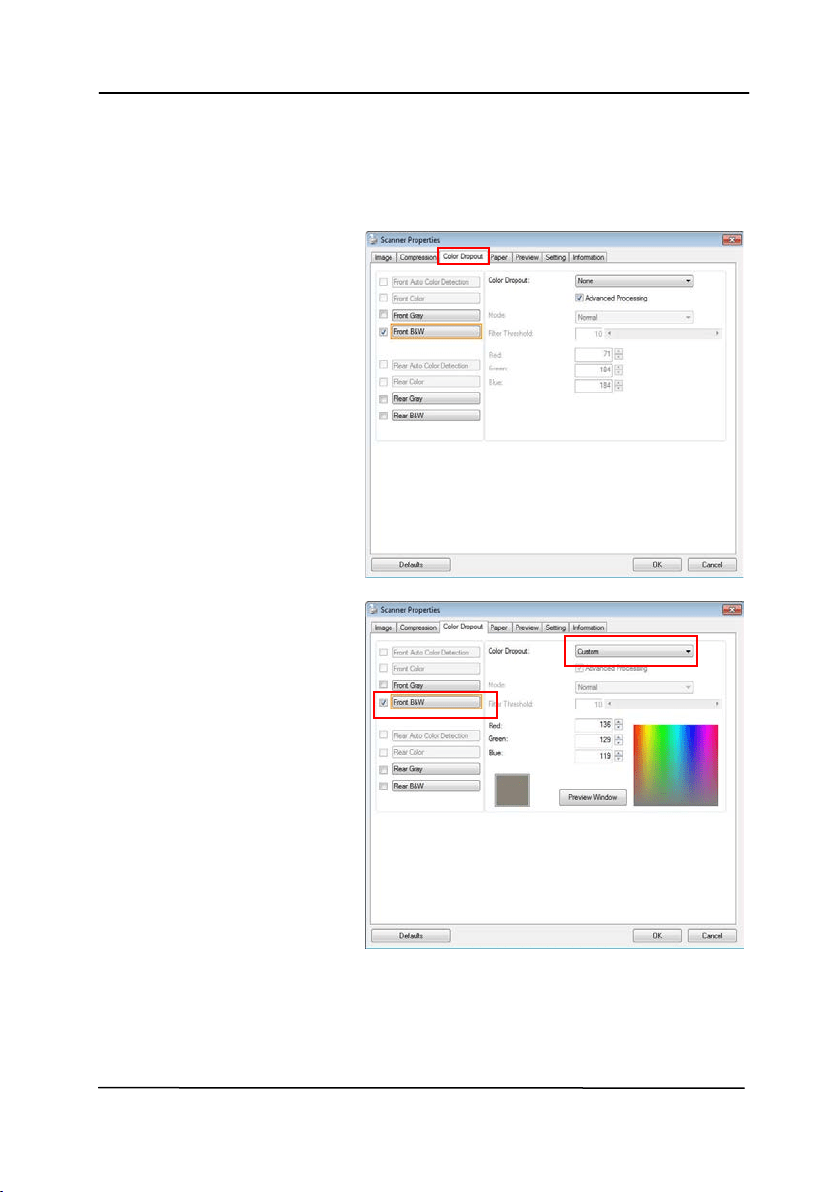Open Color Dropout dropdown showing Custom
The width and height of the screenshot is (840, 1192).
coord(634,651)
